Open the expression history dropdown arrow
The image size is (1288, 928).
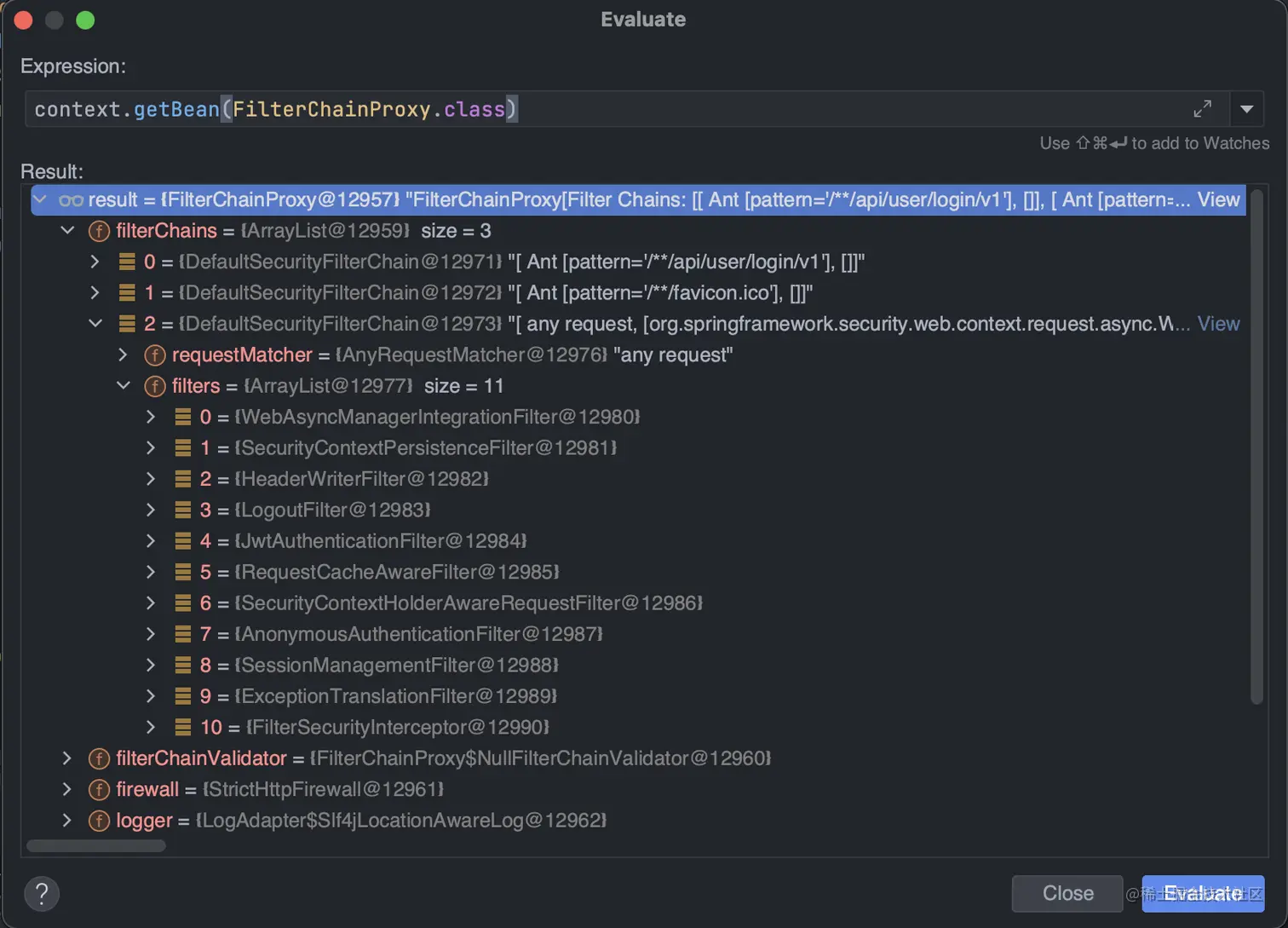click(x=1247, y=109)
